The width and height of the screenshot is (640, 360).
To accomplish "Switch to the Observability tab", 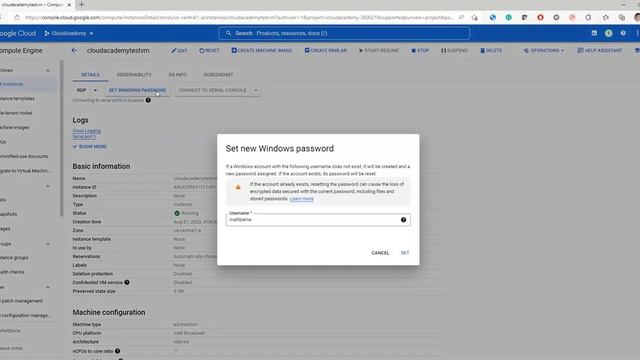I will point(134,75).
